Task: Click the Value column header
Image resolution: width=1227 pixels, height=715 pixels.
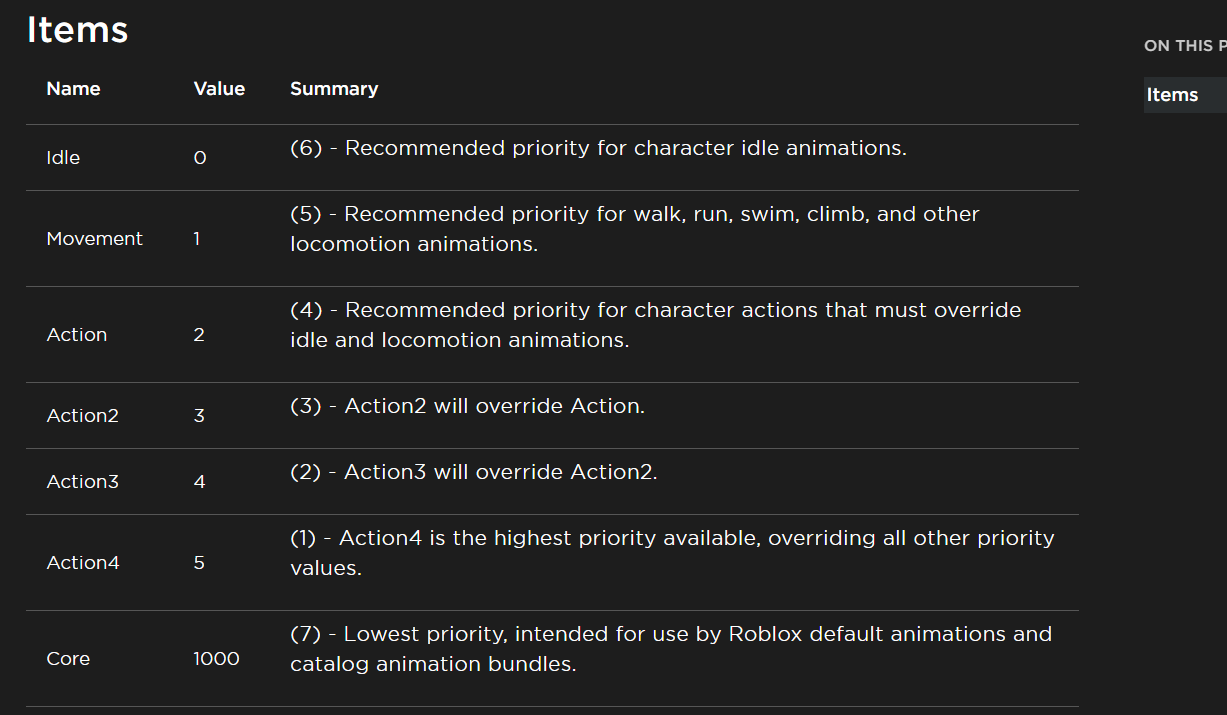Action: pyautogui.click(x=219, y=89)
